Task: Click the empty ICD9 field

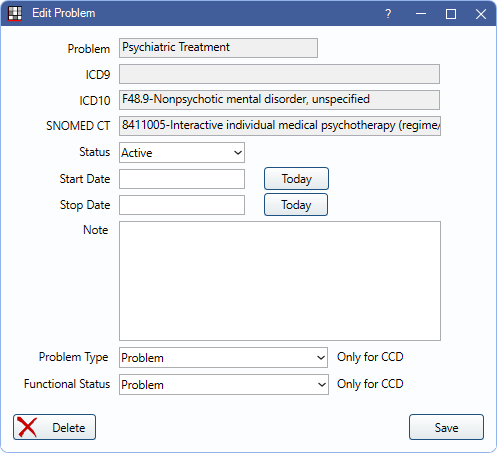Action: click(279, 74)
